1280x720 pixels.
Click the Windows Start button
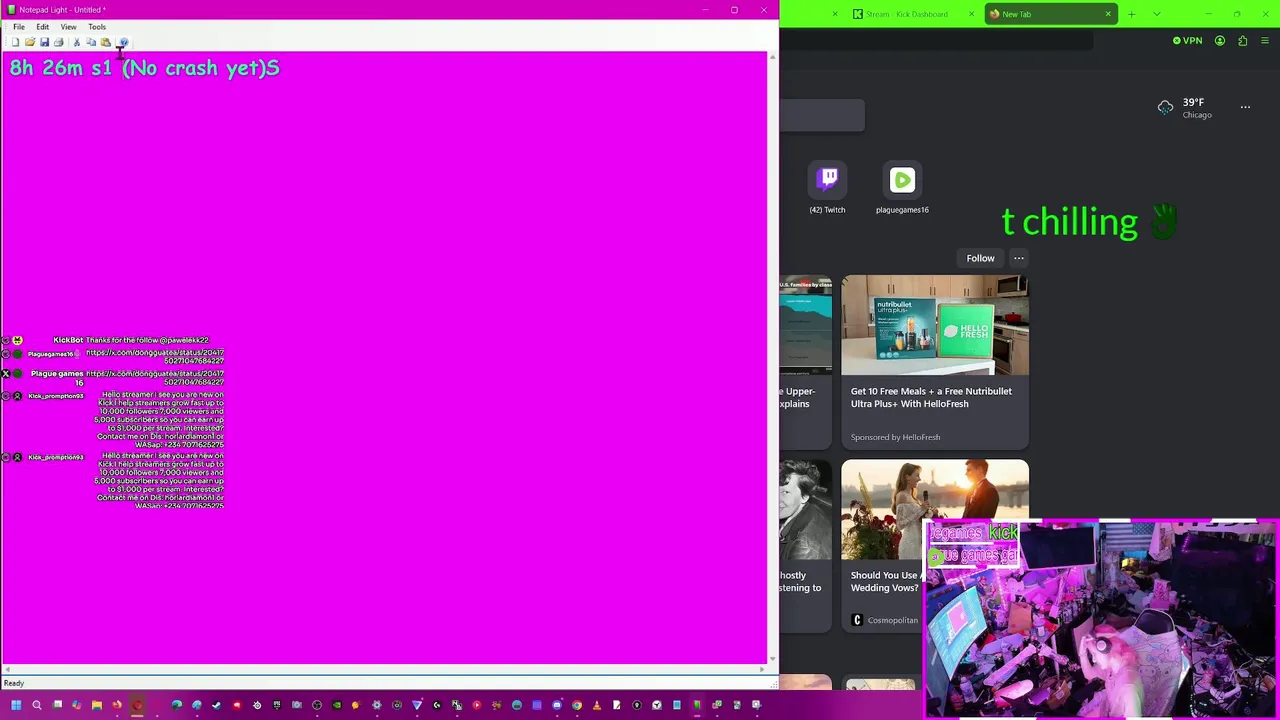(x=16, y=705)
